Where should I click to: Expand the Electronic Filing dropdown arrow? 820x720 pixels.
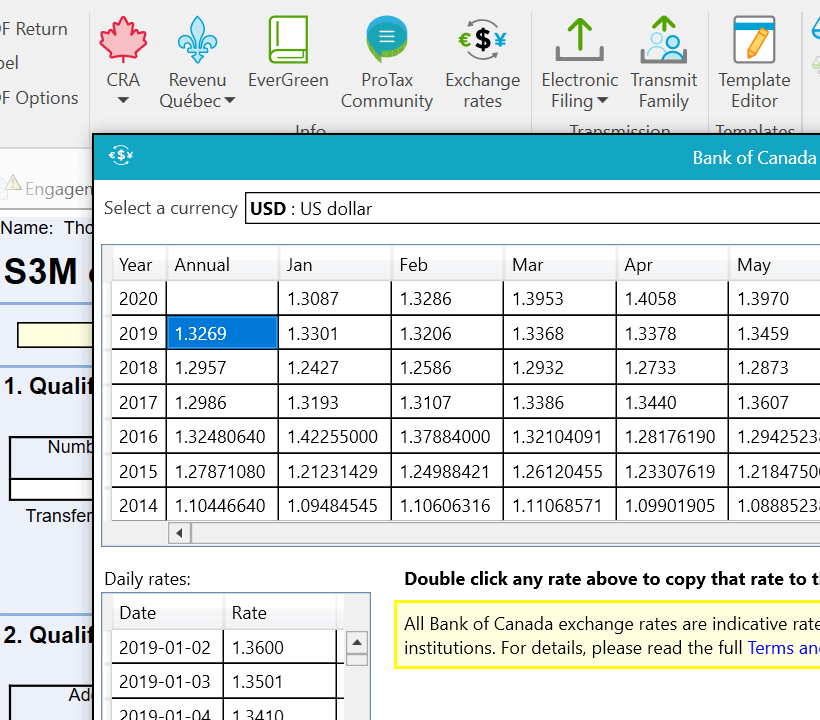(602, 100)
